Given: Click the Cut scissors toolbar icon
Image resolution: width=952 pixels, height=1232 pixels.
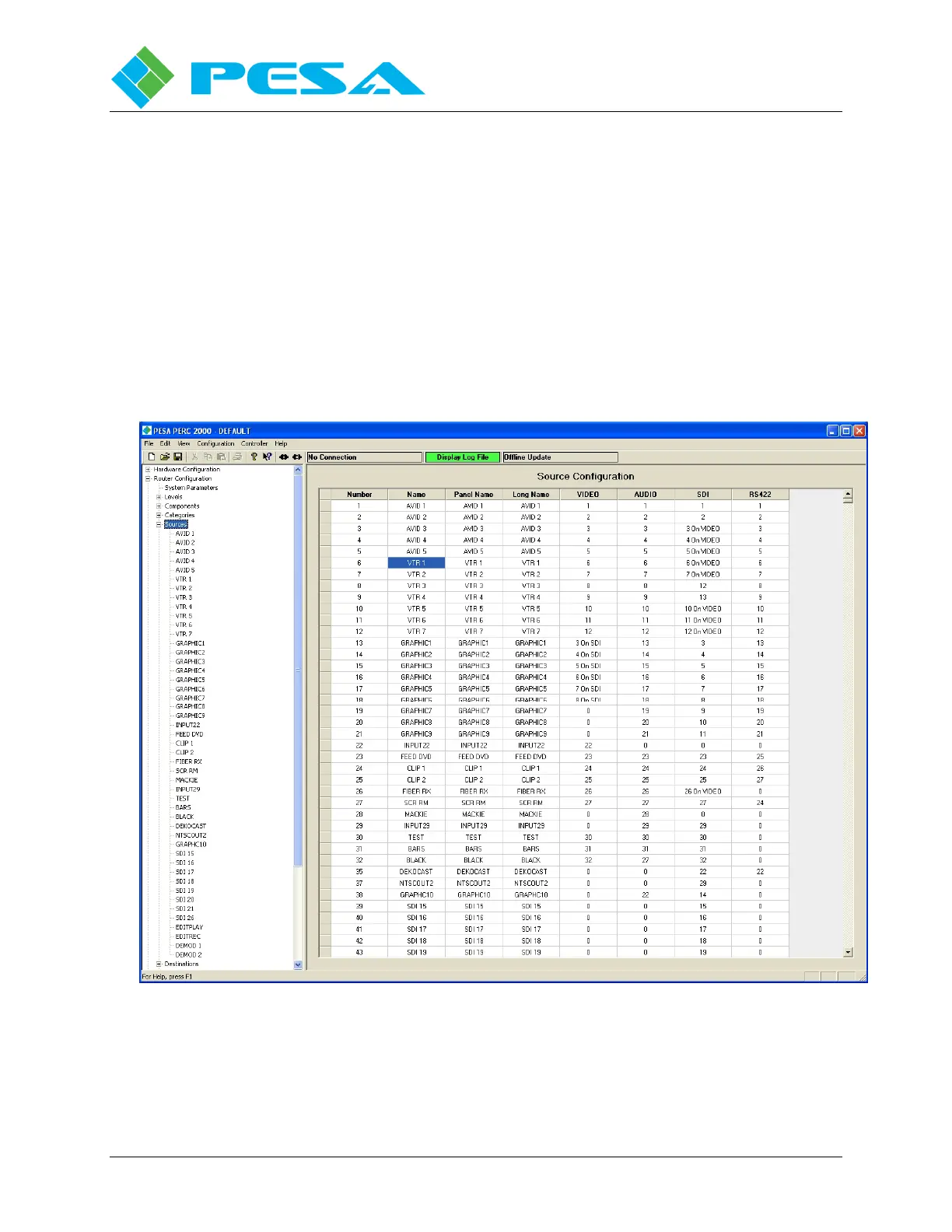Looking at the screenshot, I should pos(195,457).
